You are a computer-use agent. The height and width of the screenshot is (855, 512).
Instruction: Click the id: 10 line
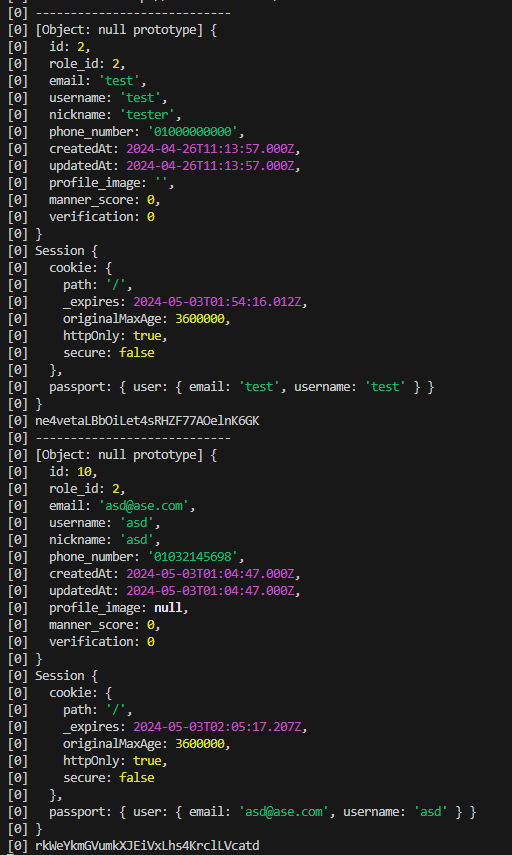tap(73, 472)
